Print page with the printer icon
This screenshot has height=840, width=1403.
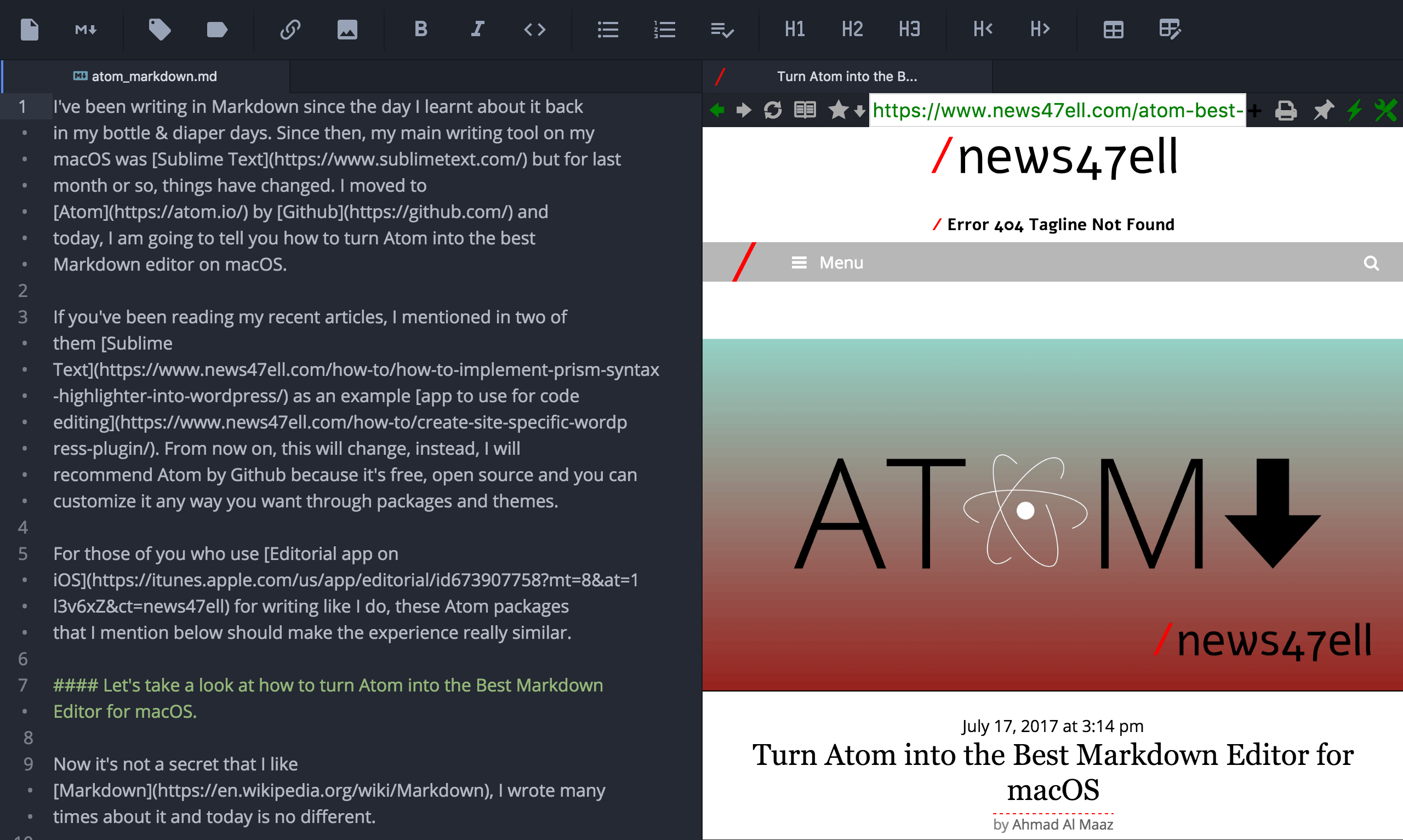pyautogui.click(x=1286, y=110)
